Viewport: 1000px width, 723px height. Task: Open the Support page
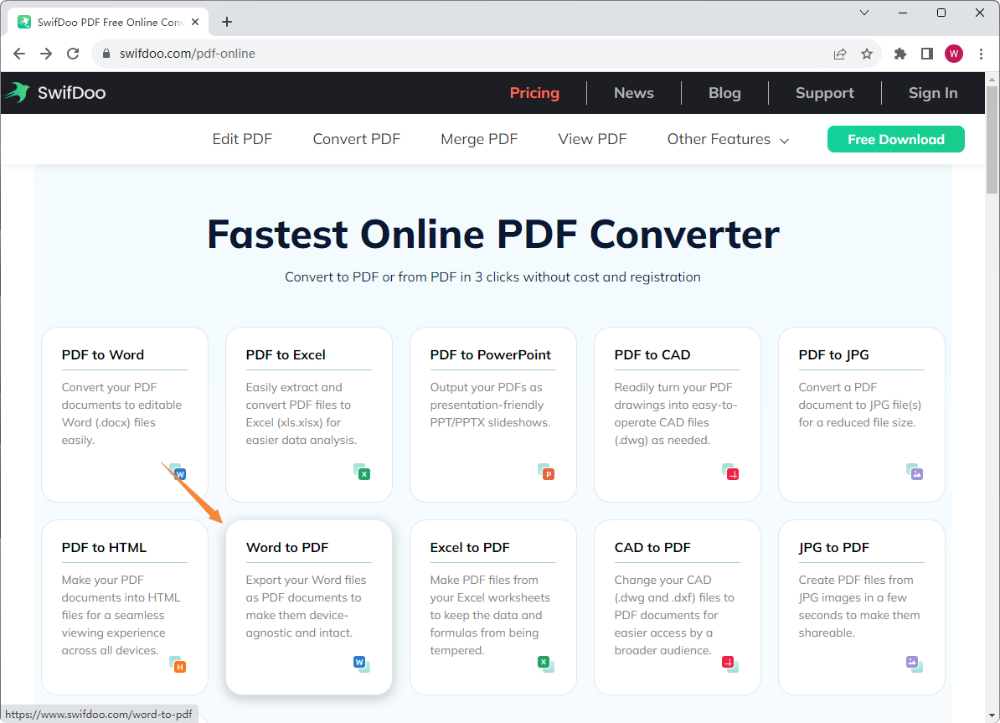point(825,93)
